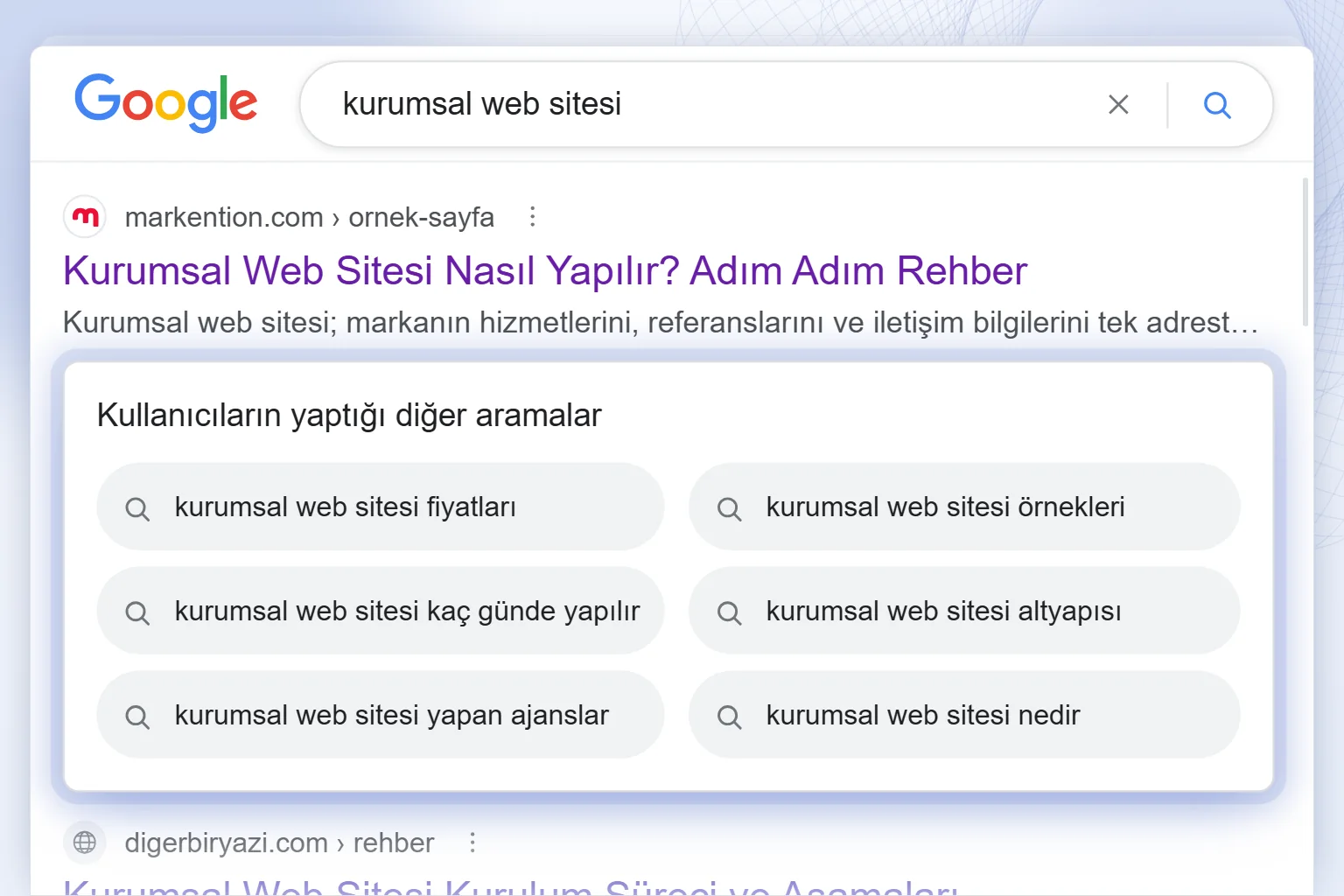Select suggestion 'kurumsal web sitesi örnekleri'
Image resolution: width=1344 pixels, height=896 pixels.
point(964,507)
